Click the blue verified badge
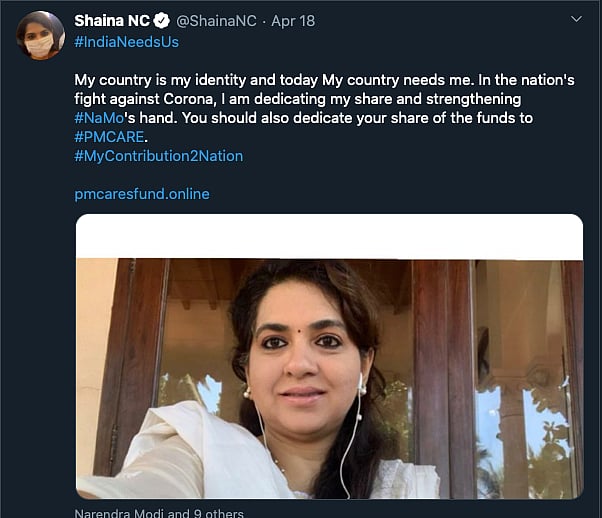This screenshot has height=518, width=602. 161,21
